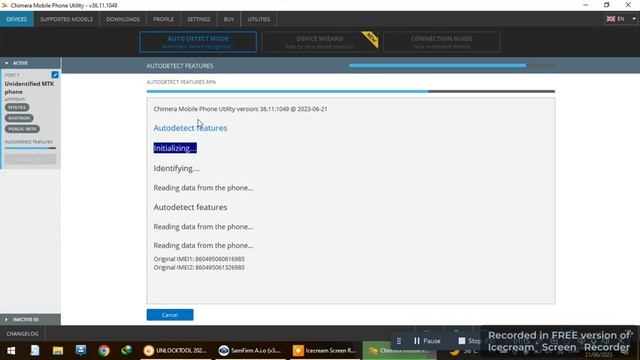
Task: Toggle the Port device checkbox
Action: click(x=55, y=75)
